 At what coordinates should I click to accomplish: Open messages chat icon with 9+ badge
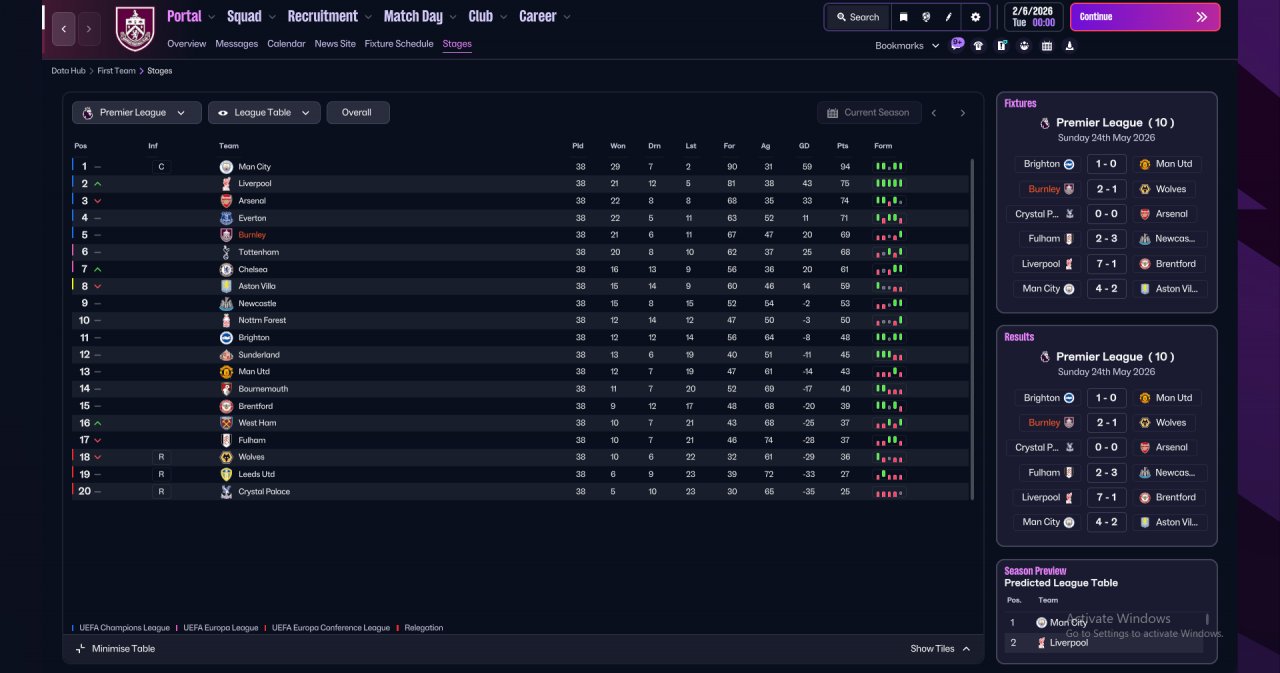click(957, 45)
